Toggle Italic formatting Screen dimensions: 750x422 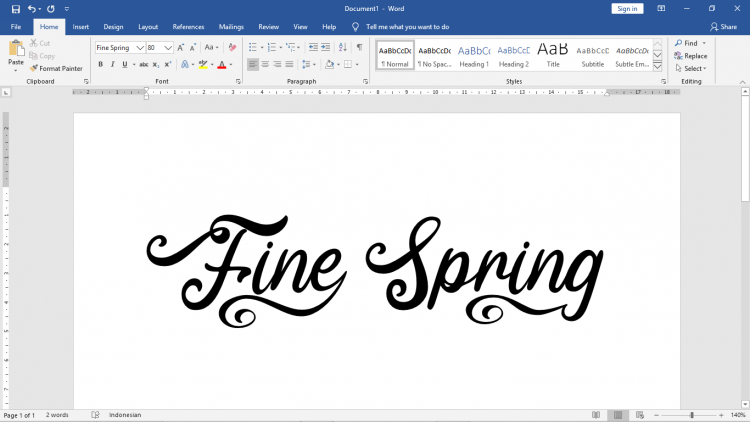pos(112,64)
